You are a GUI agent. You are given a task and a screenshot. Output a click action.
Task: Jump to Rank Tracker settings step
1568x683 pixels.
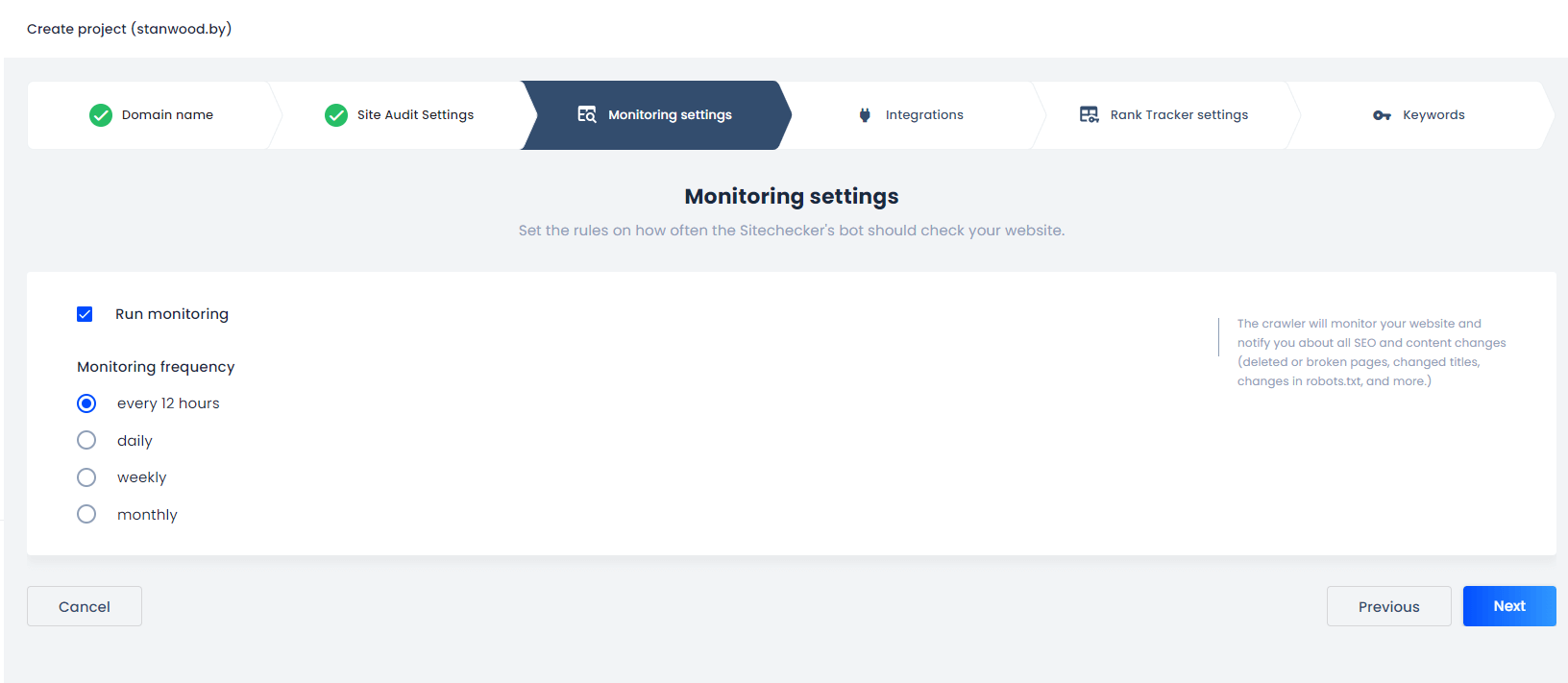pos(1179,115)
